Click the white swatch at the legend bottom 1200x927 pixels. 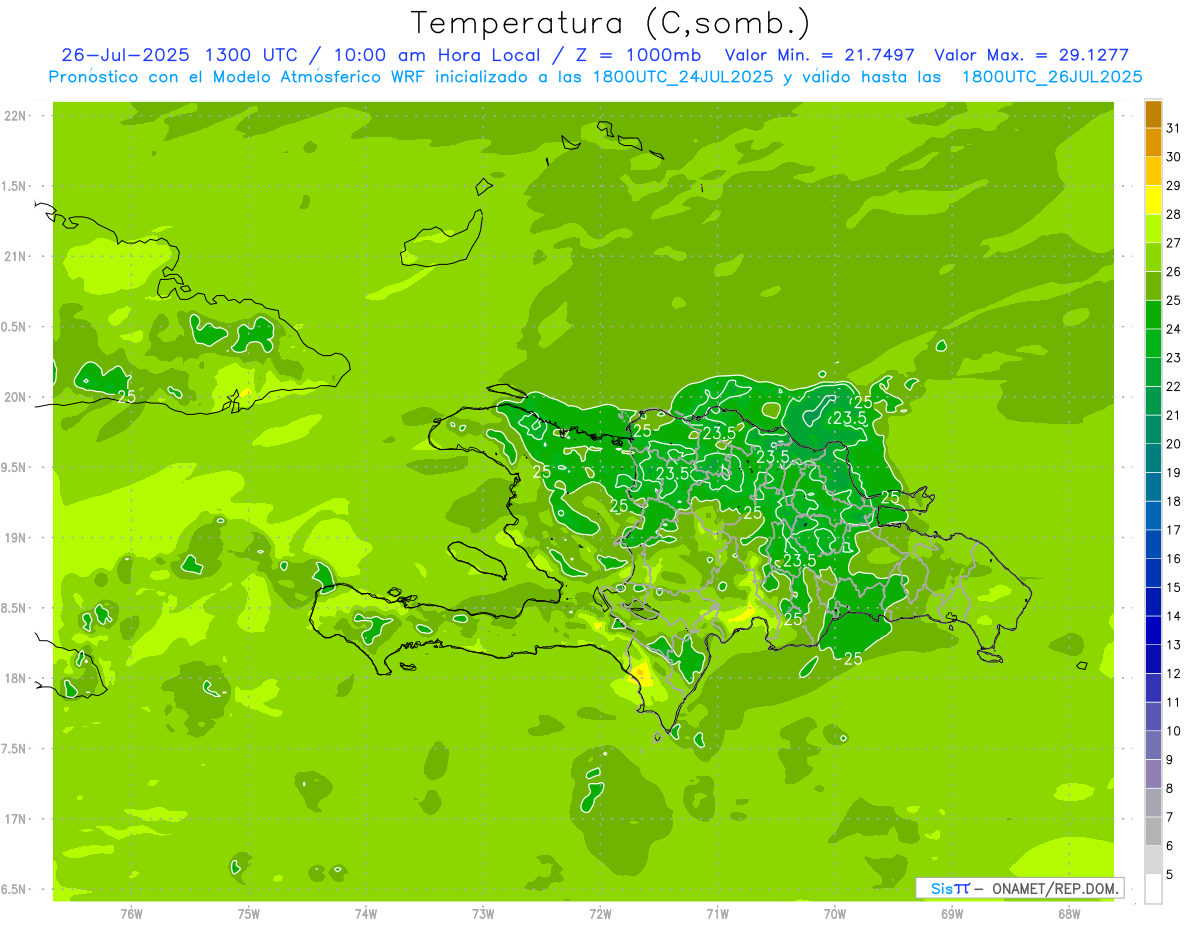[1153, 889]
